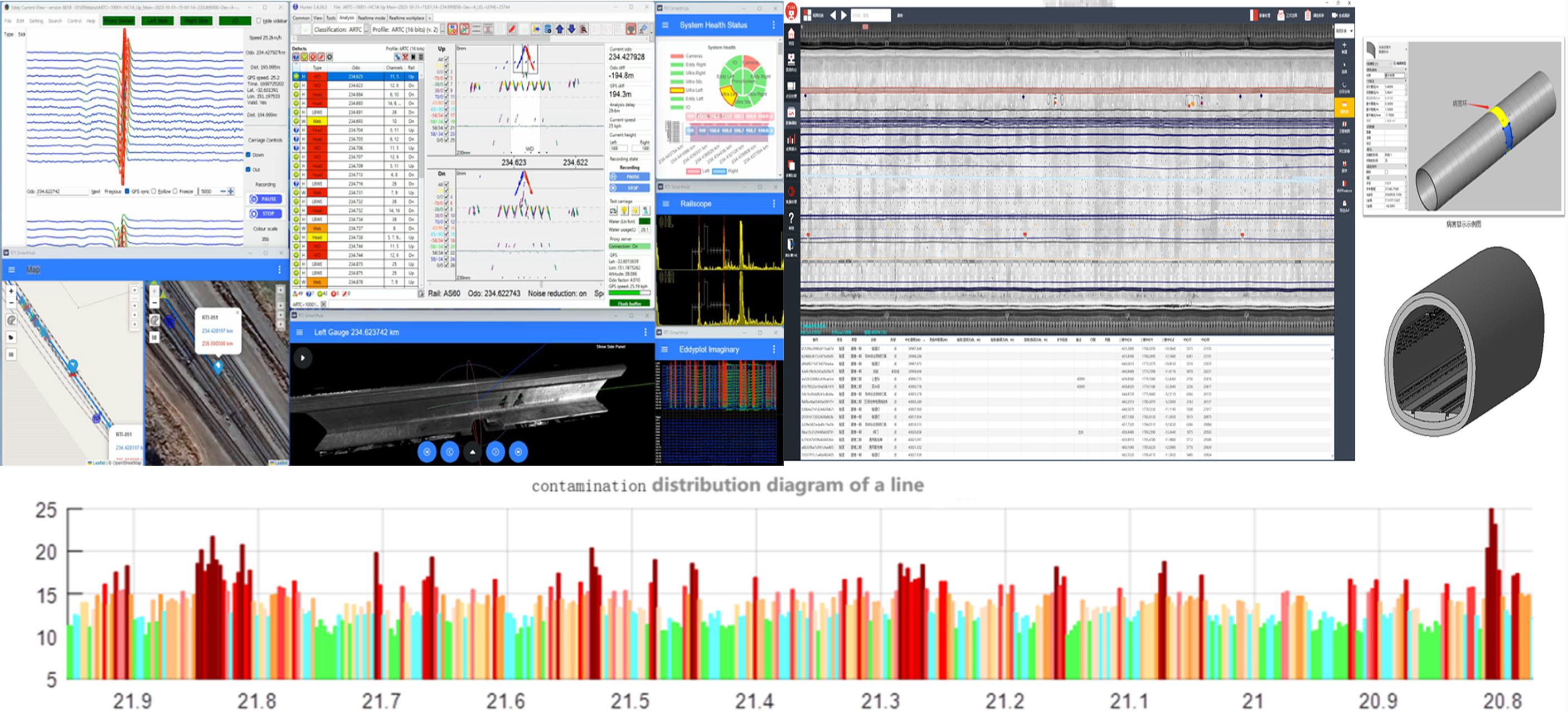
Task: Open the Map panel kebab menu
Action: (x=279, y=270)
